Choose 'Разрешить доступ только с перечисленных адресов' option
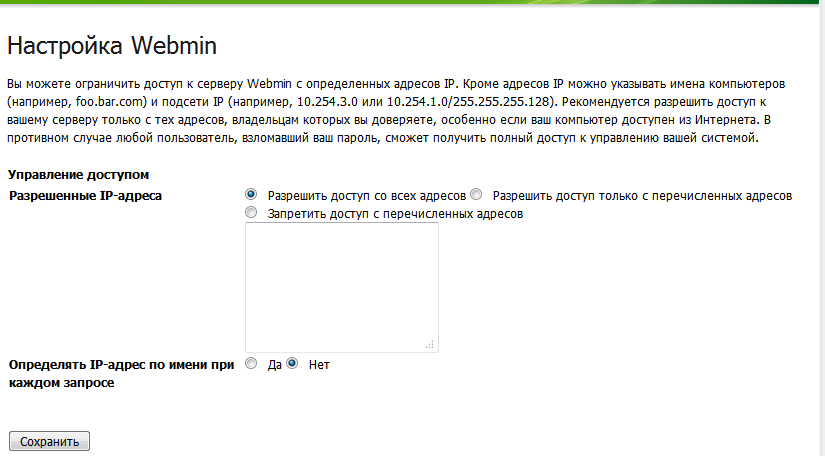Image resolution: width=825 pixels, height=456 pixels. [x=476, y=195]
